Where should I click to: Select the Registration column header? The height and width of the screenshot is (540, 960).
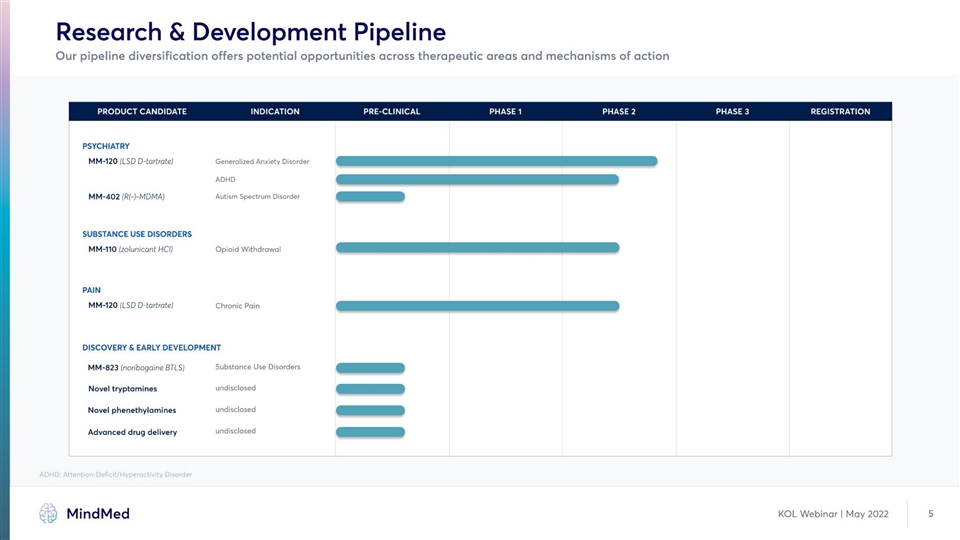click(839, 111)
